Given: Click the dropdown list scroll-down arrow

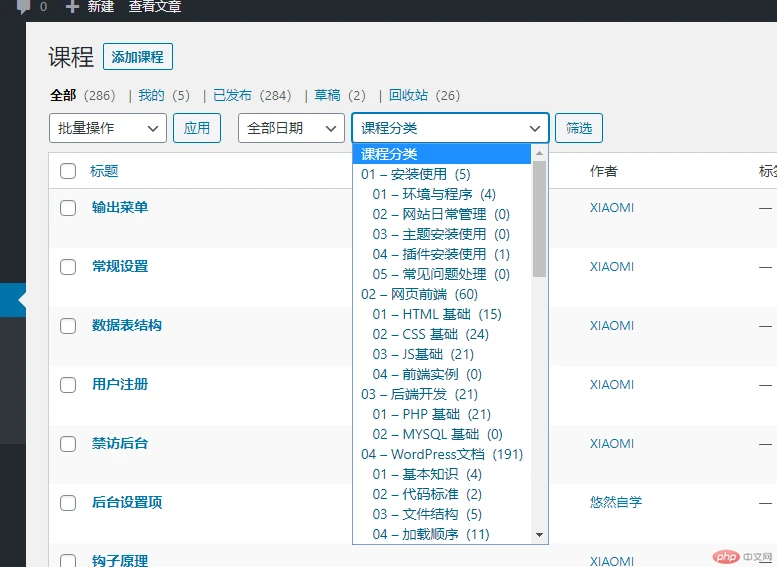Looking at the screenshot, I should pos(540,535).
